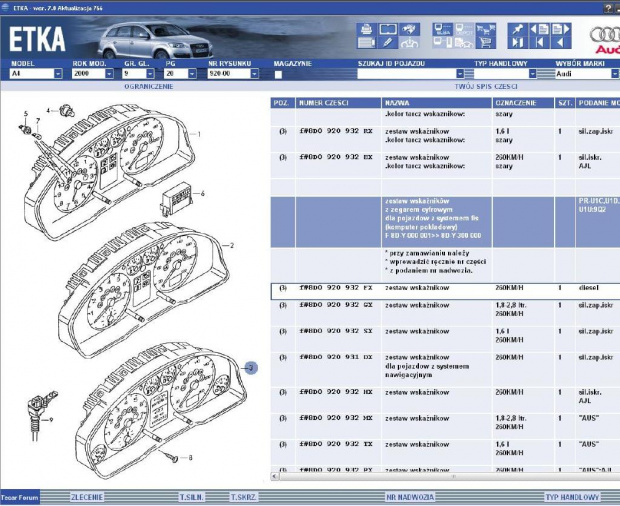Screen dimensions: 620x506
Task: Click the printer icon in toolbar
Action: (x=366, y=29)
